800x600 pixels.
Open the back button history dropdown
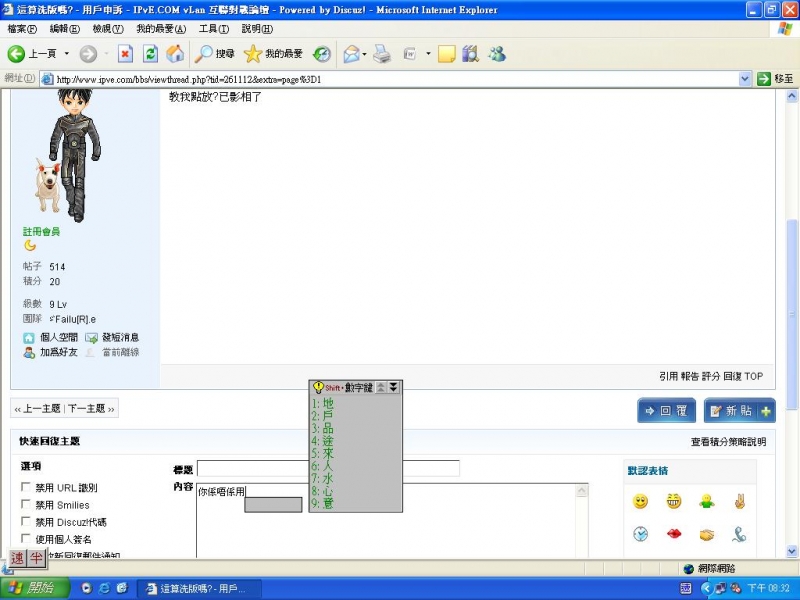(66, 54)
